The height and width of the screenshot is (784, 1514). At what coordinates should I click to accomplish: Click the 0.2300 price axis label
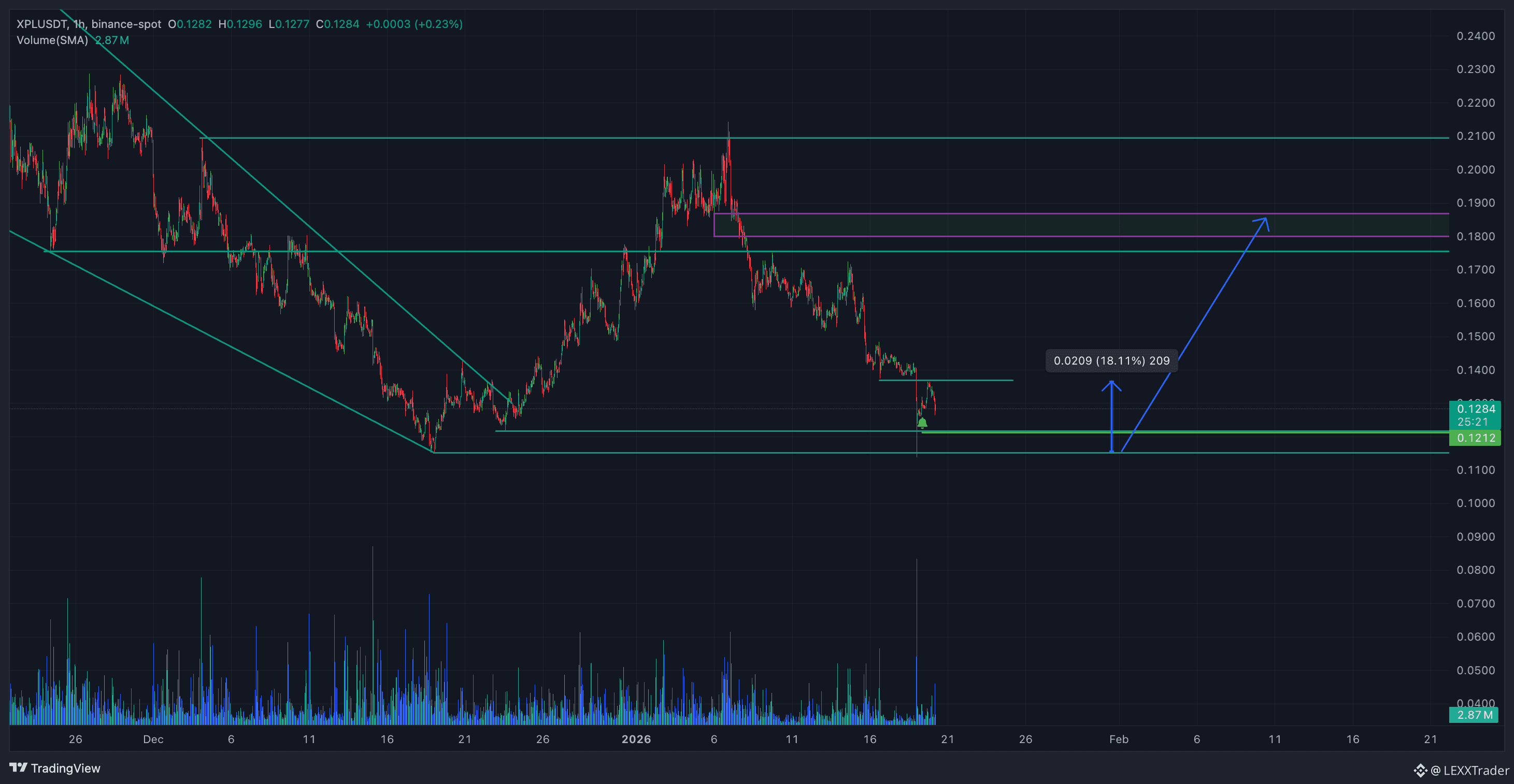[1475, 69]
